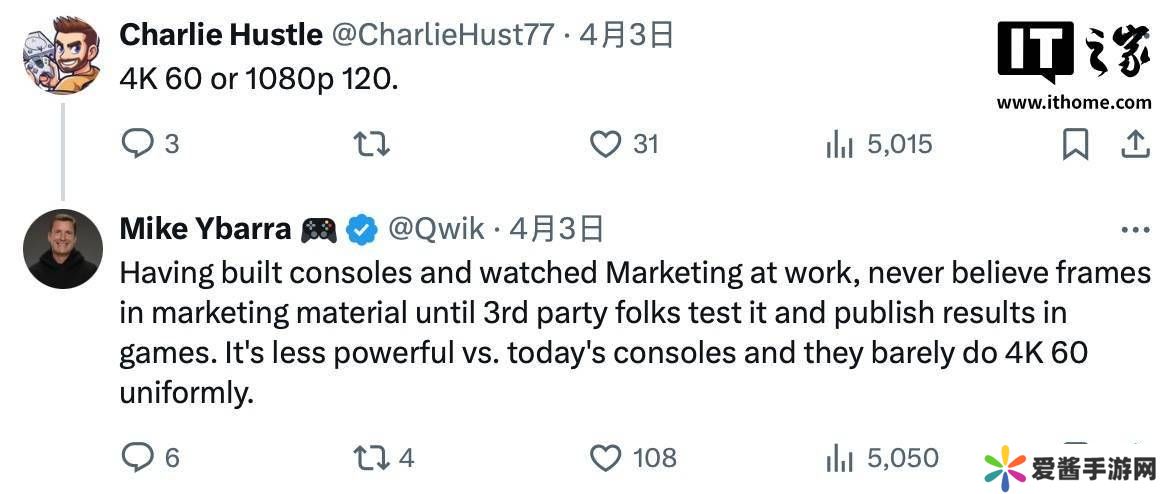
Task: Open Charlie Hustle's profile picture
Action: pyautogui.click(x=62, y=56)
